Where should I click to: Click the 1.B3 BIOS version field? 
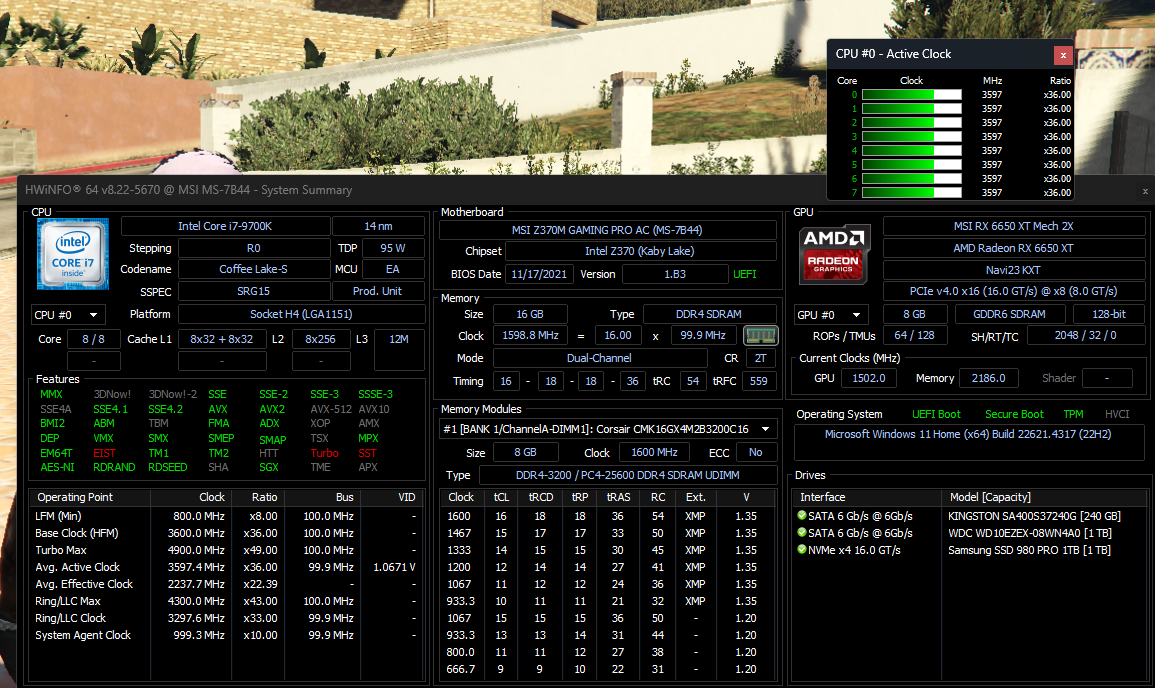(675, 274)
